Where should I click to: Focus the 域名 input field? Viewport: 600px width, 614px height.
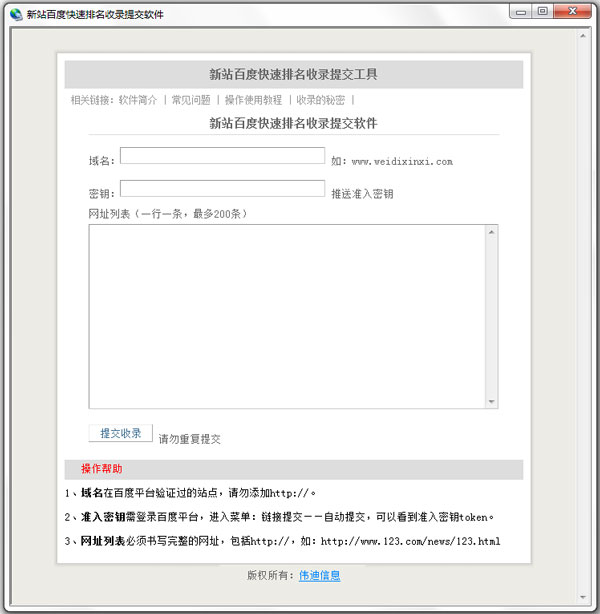(222, 155)
